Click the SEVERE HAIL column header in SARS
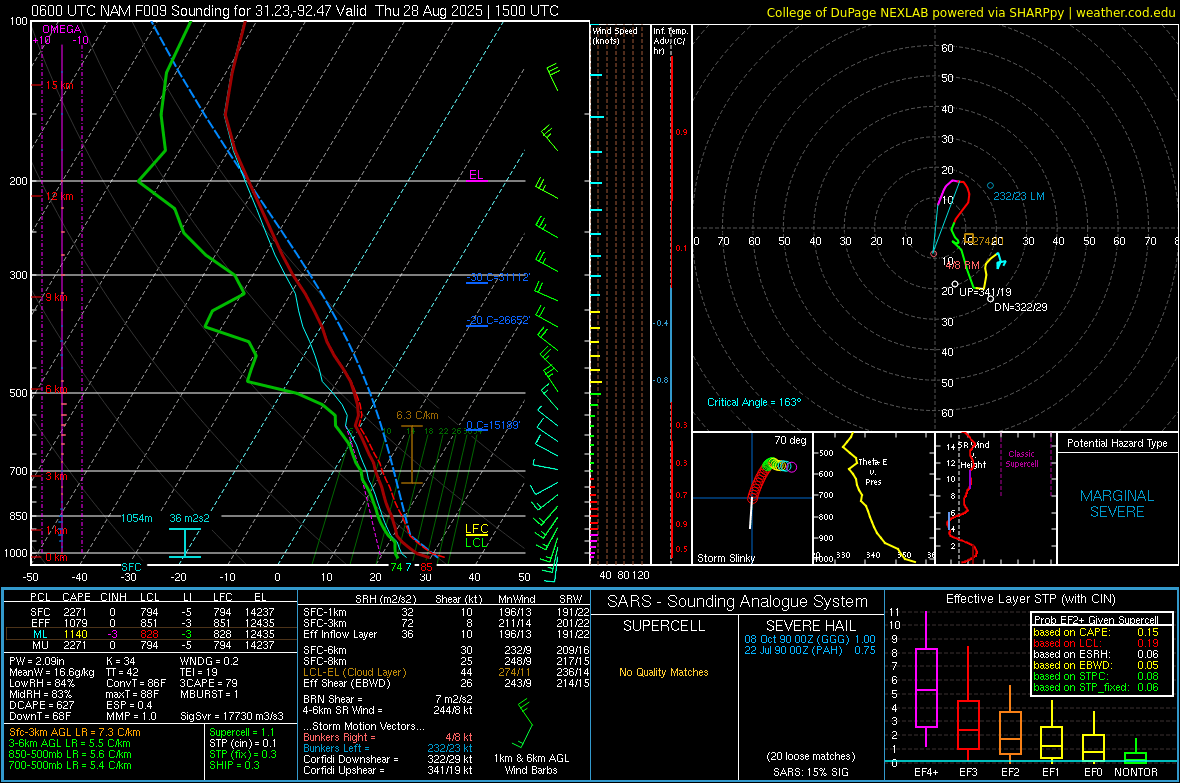This screenshot has width=1180, height=783. [x=810, y=626]
